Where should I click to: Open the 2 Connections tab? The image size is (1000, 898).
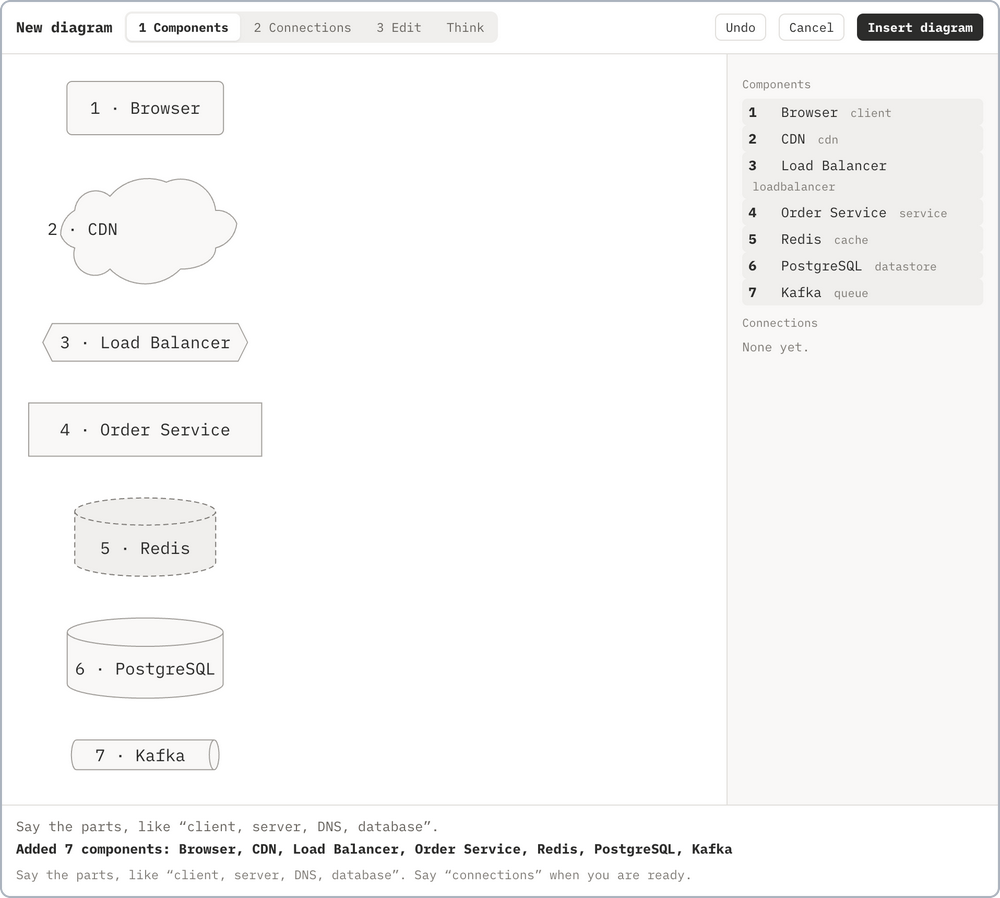tap(302, 27)
